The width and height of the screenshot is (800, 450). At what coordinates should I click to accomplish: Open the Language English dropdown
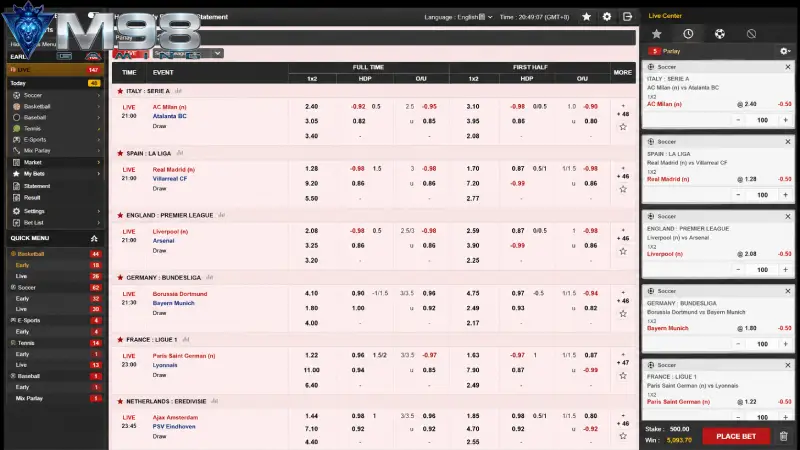click(x=458, y=17)
